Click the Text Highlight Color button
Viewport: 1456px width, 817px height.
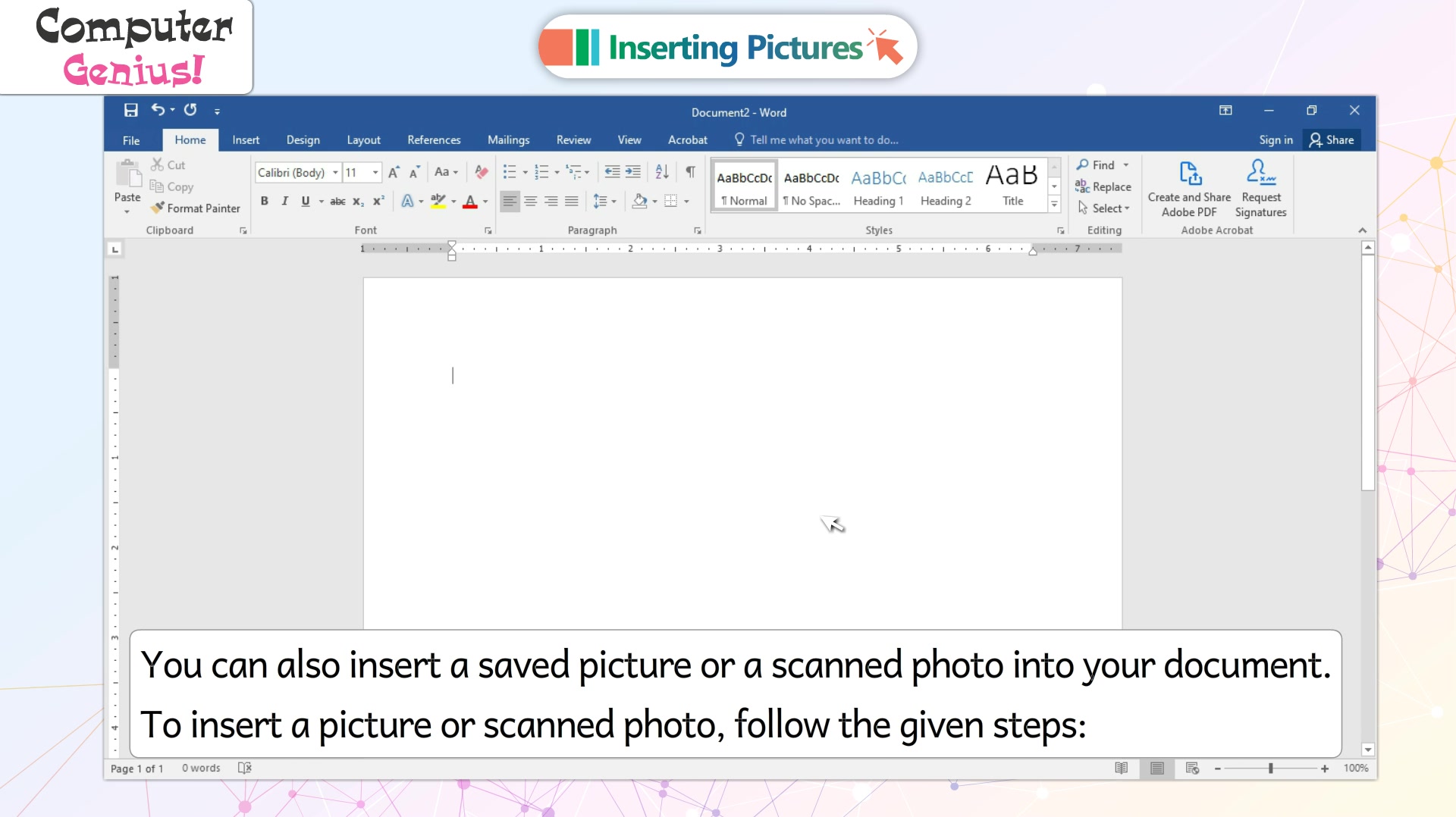[438, 201]
